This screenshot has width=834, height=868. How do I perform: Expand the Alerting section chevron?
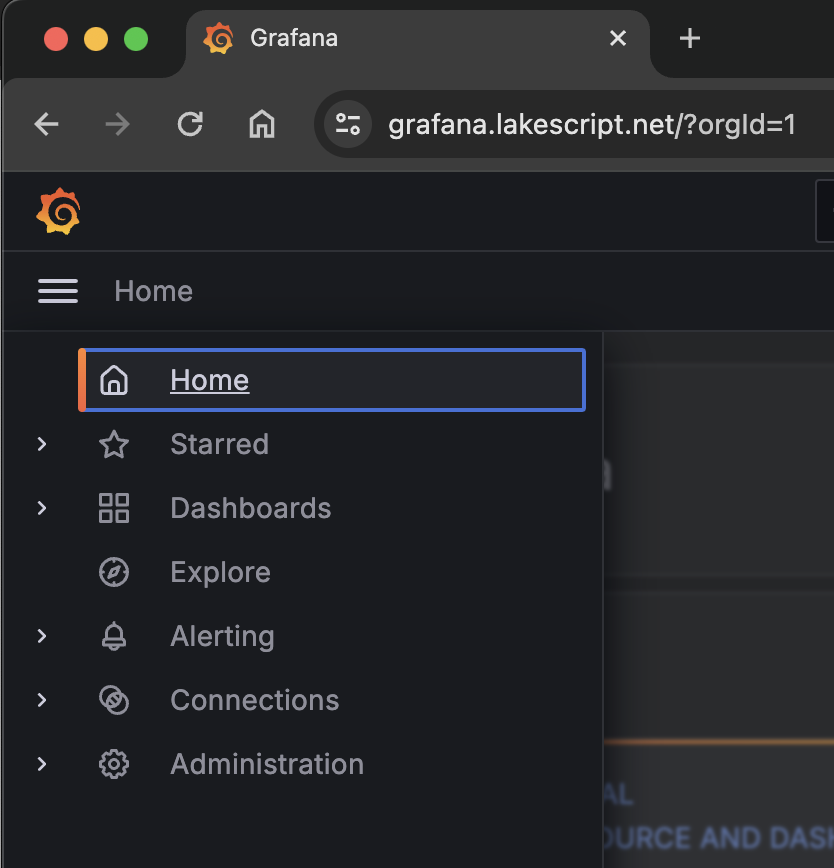click(x=42, y=636)
